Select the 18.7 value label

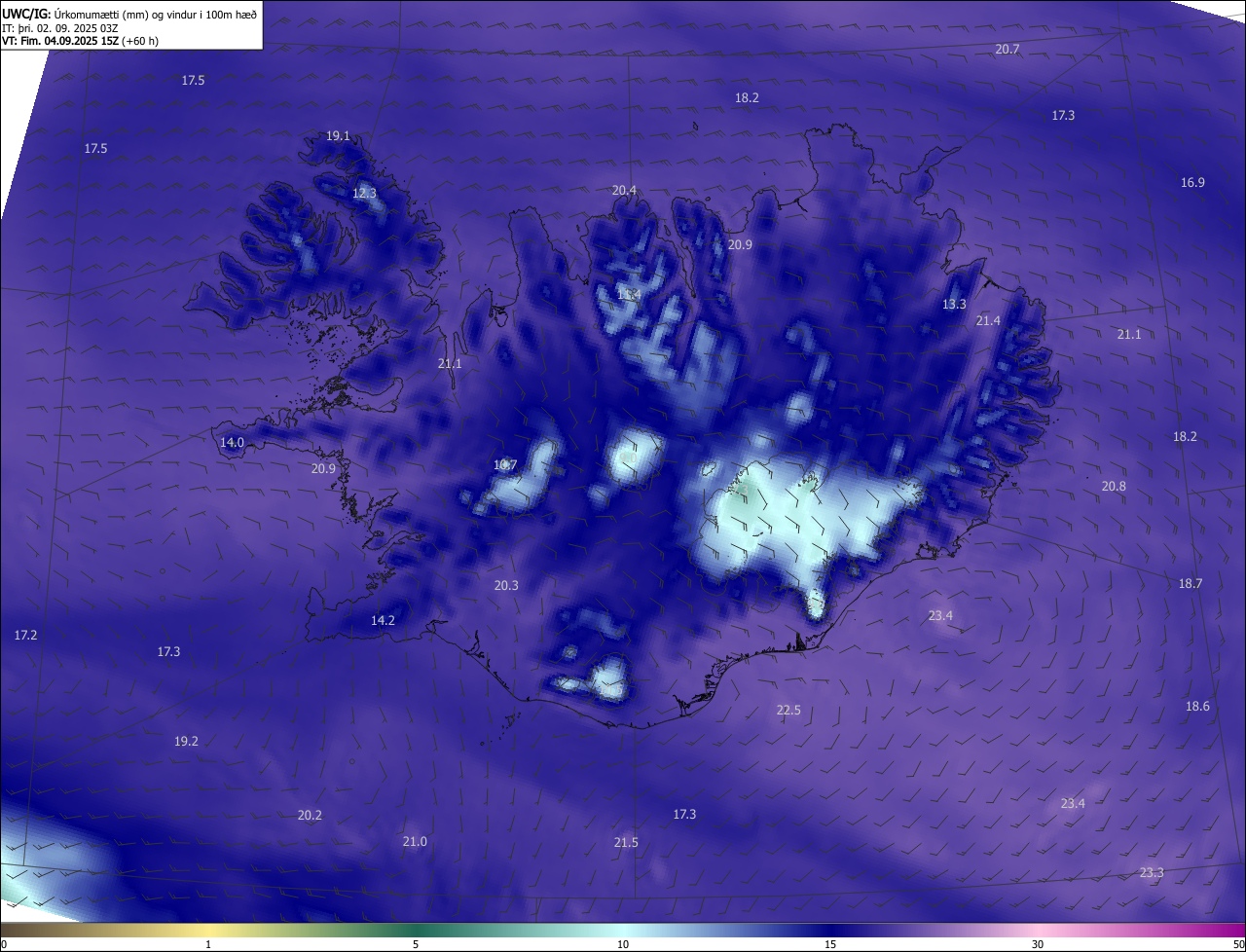pyautogui.click(x=1191, y=583)
